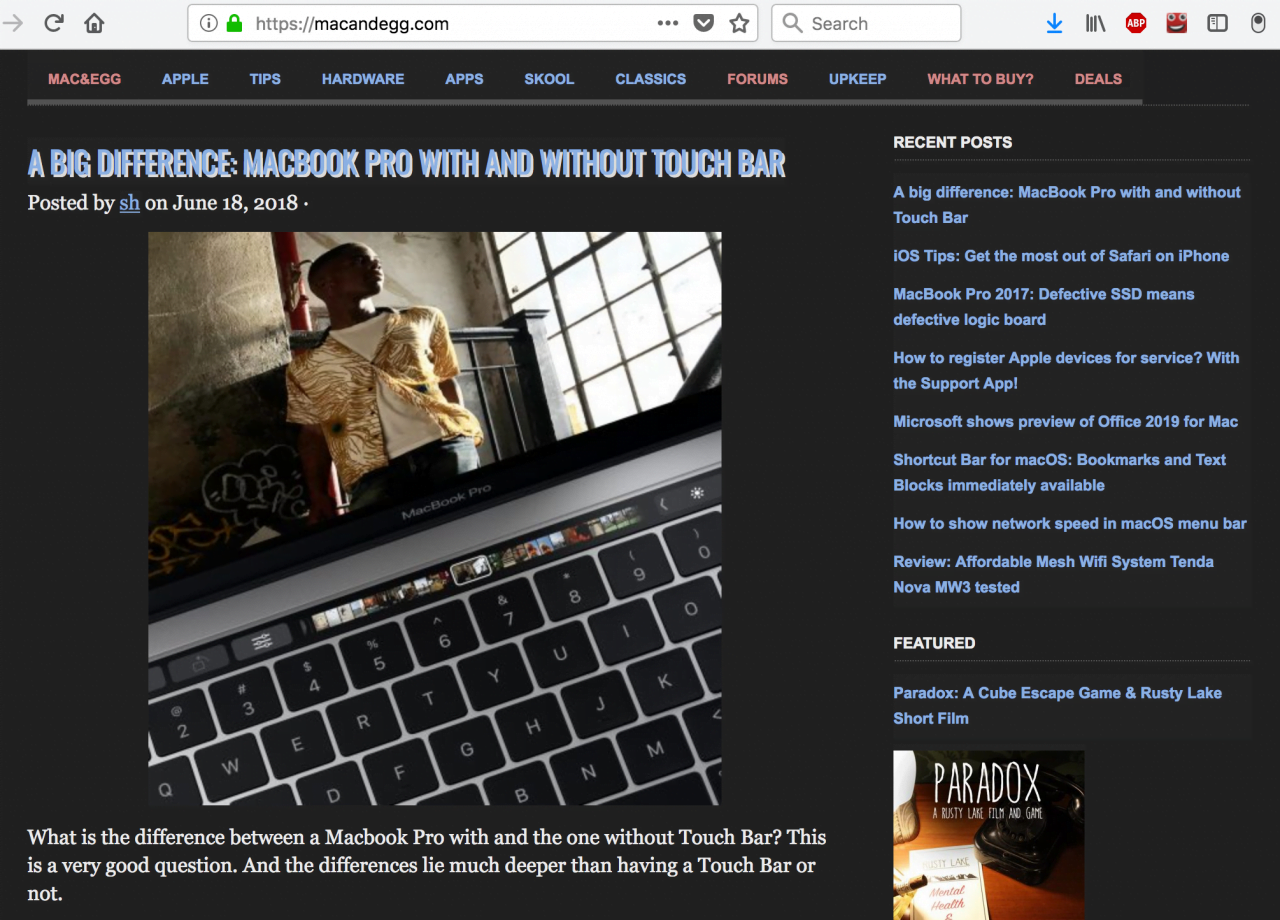1280x920 pixels.
Task: Open the downloads arrow panel
Action: (x=1054, y=23)
